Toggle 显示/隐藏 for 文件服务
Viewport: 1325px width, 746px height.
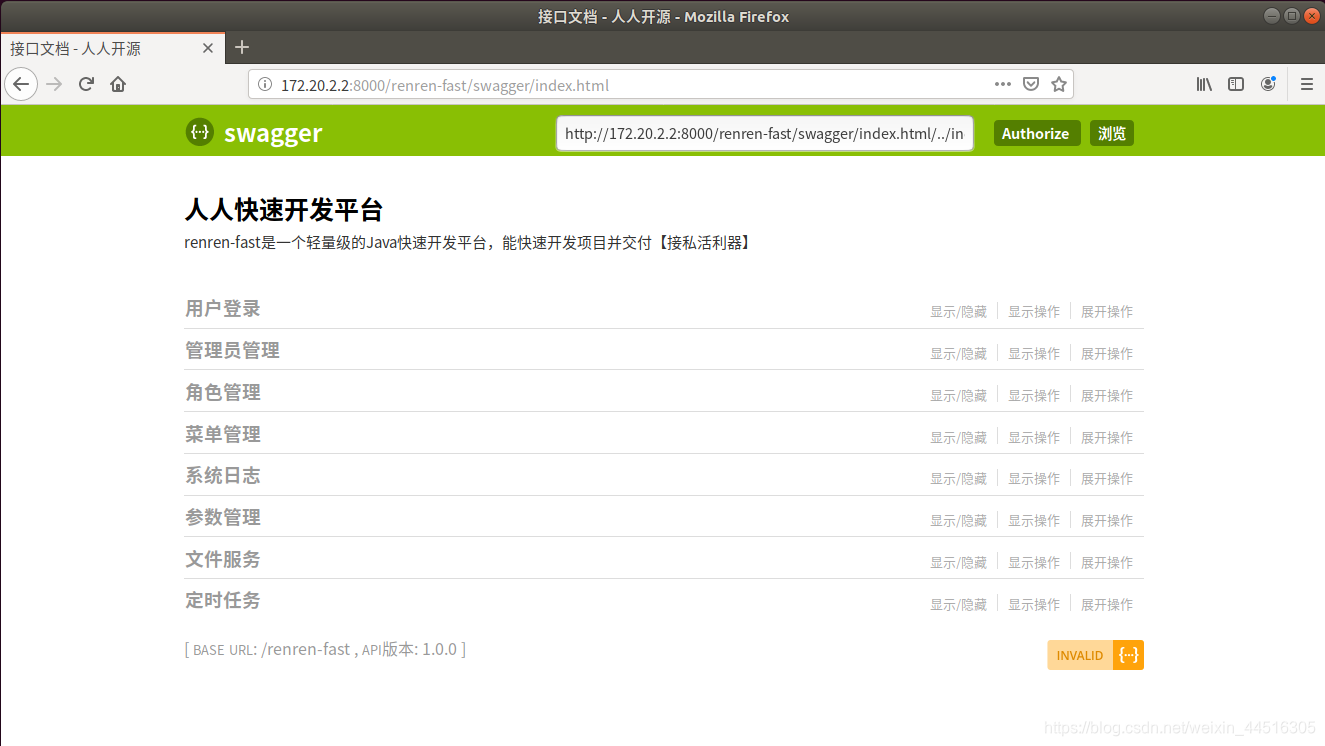point(958,563)
